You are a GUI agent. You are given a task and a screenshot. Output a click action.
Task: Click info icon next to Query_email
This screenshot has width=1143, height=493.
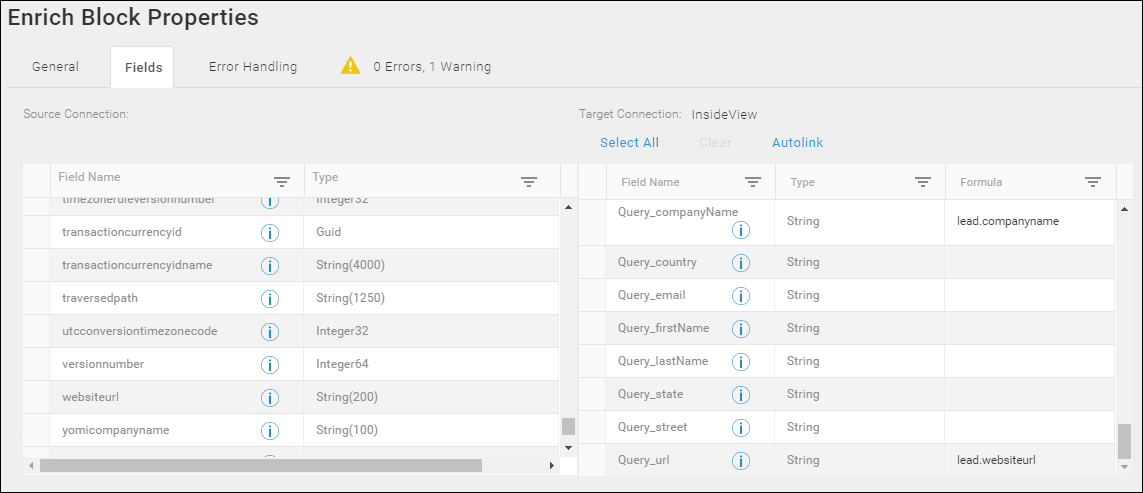(741, 295)
